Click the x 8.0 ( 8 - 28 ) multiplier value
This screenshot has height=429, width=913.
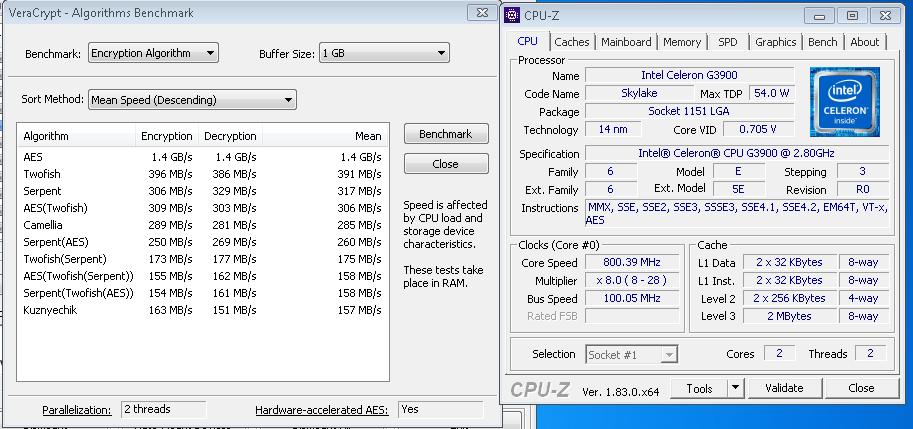tap(632, 281)
